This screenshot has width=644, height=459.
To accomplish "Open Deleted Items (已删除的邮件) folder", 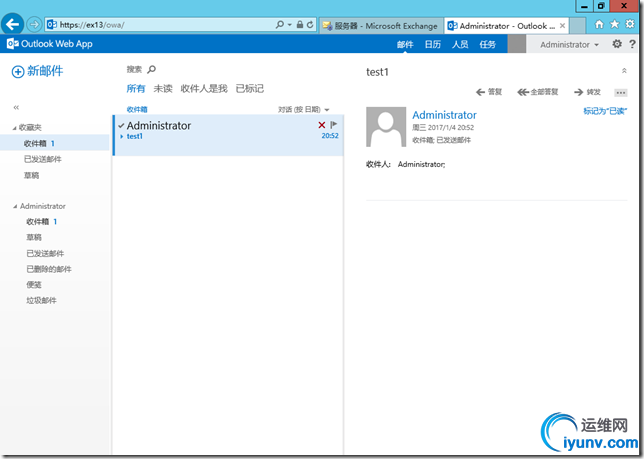I will coord(49,269).
